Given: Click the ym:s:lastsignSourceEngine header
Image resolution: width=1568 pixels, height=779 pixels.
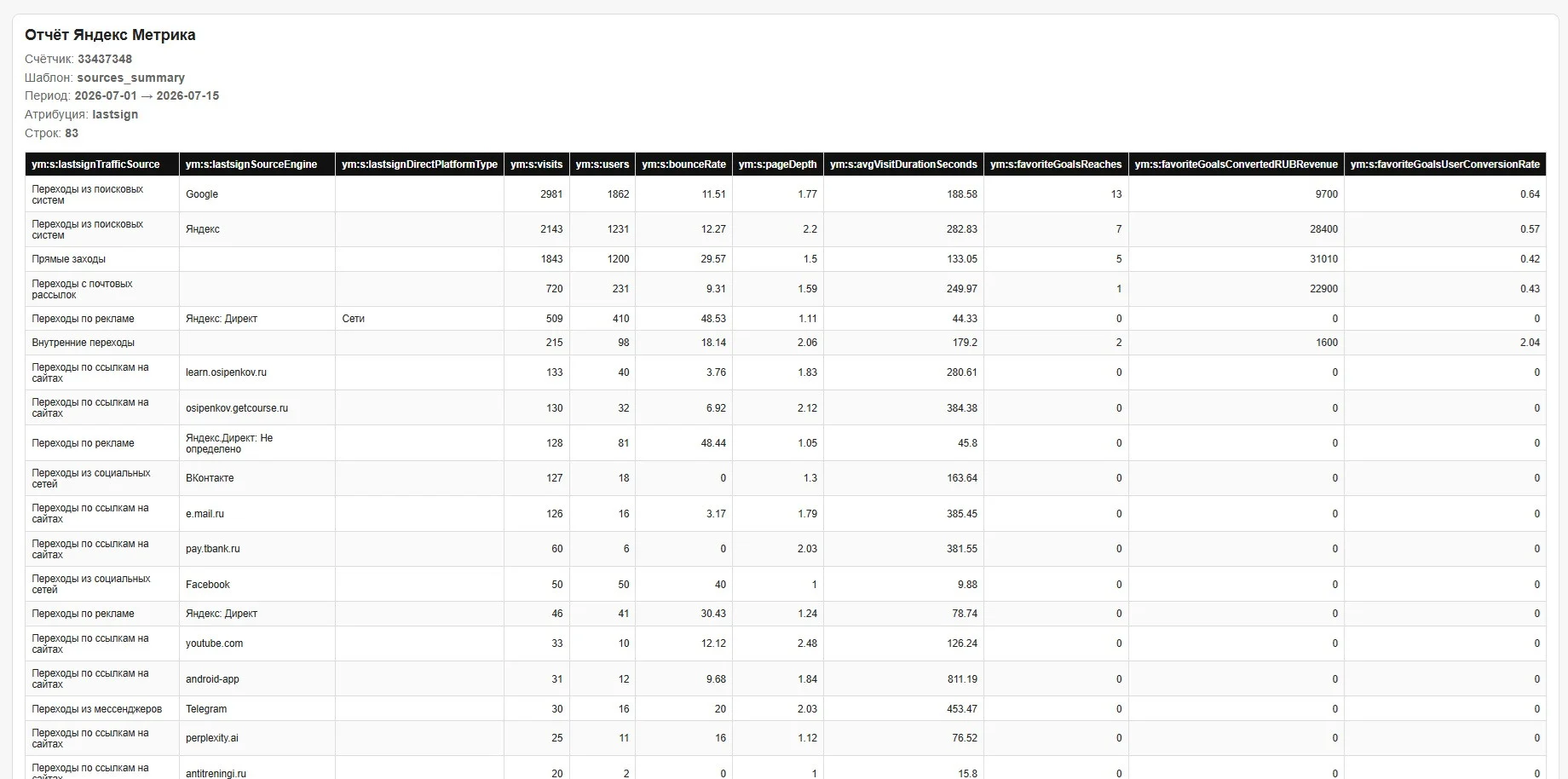Looking at the screenshot, I should pyautogui.click(x=257, y=164).
